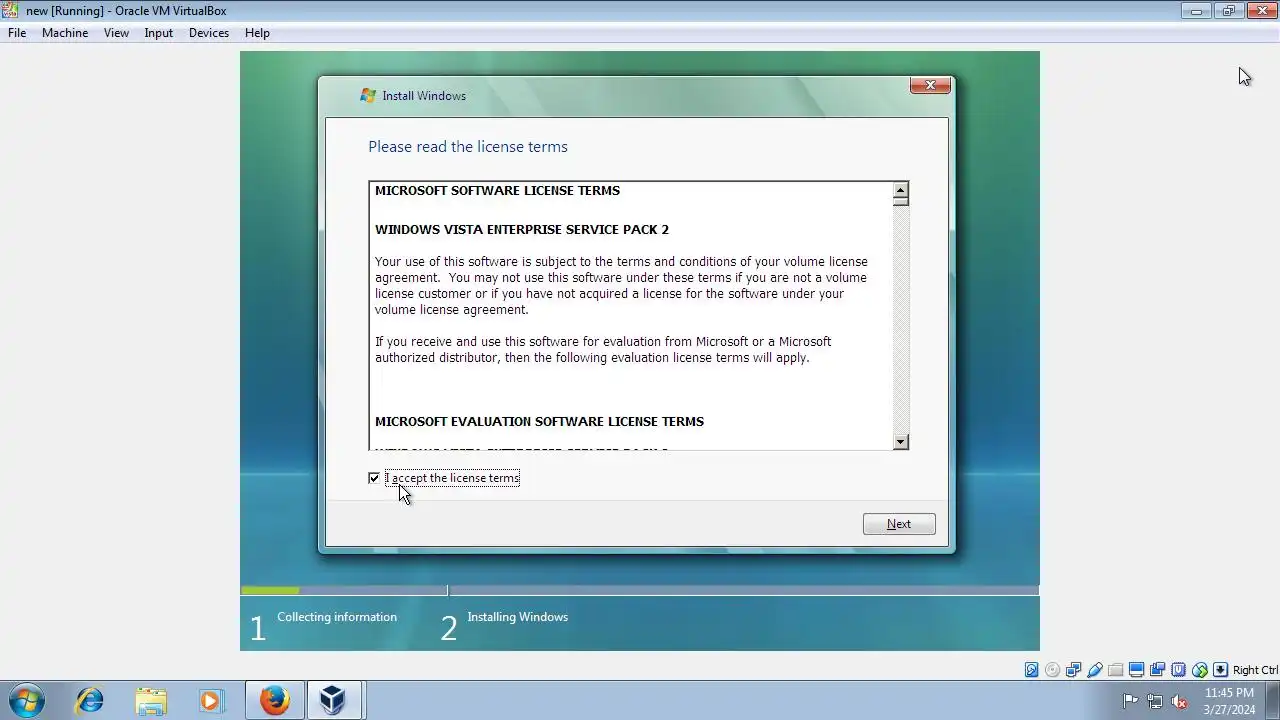Open the Help menu
1280x720 pixels.
257,33
